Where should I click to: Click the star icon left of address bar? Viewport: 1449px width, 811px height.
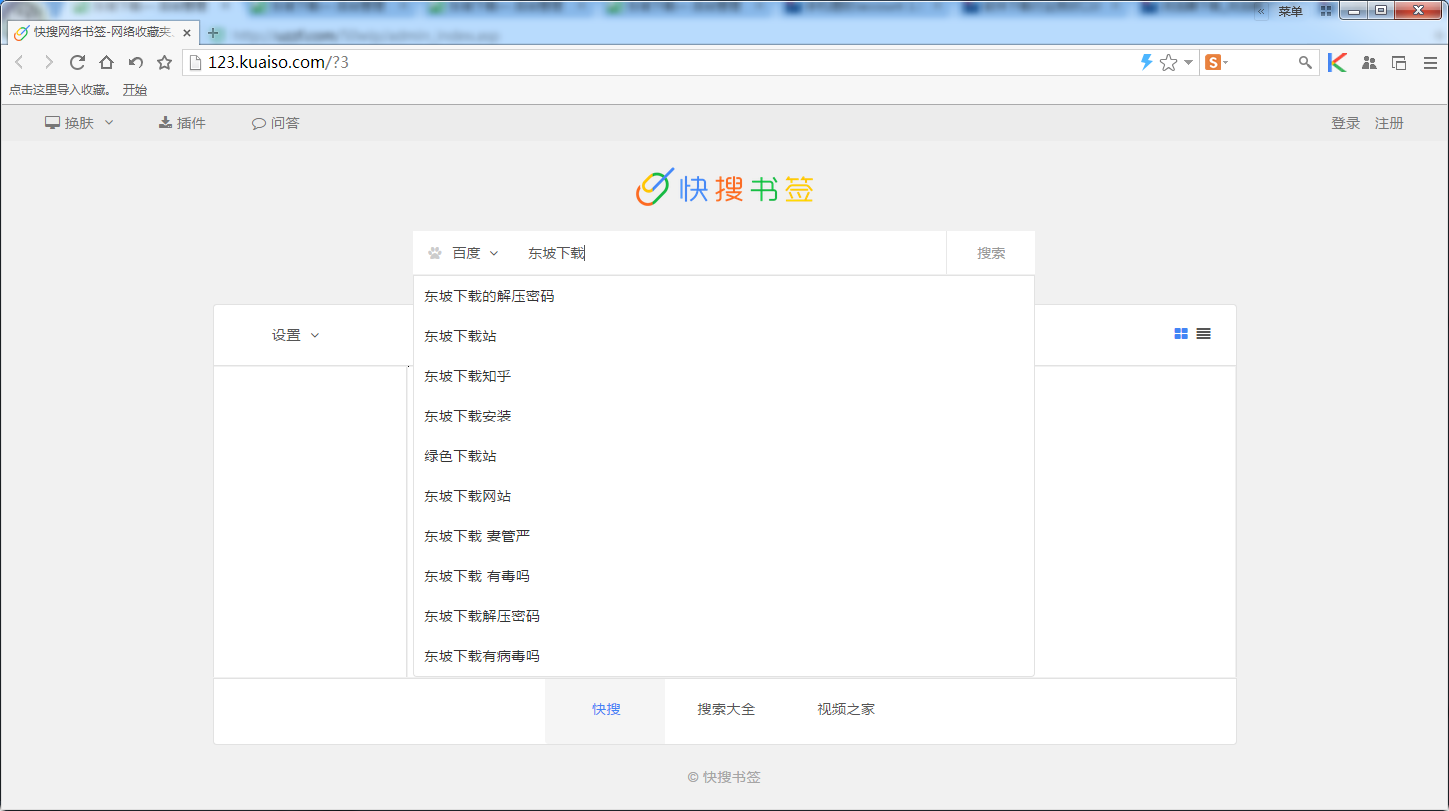pyautogui.click(x=165, y=62)
